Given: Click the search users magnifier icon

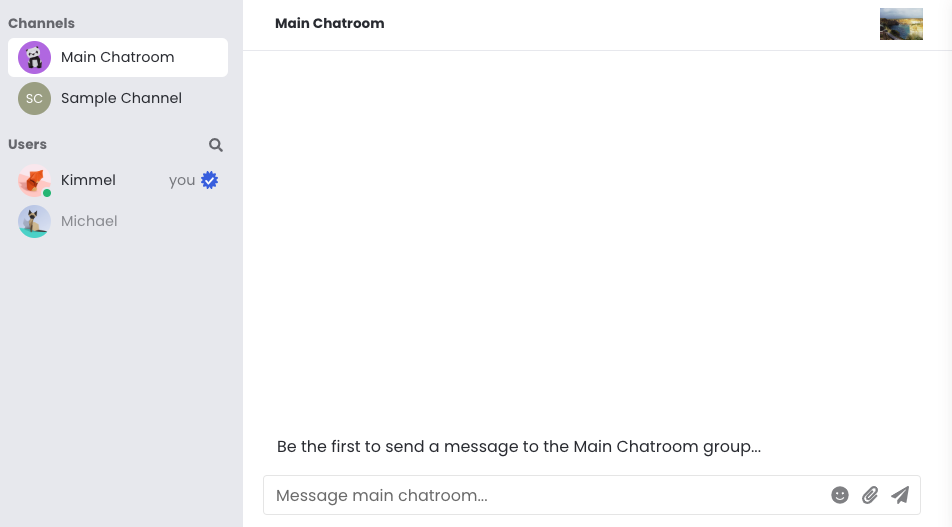Looking at the screenshot, I should click(x=216, y=145).
